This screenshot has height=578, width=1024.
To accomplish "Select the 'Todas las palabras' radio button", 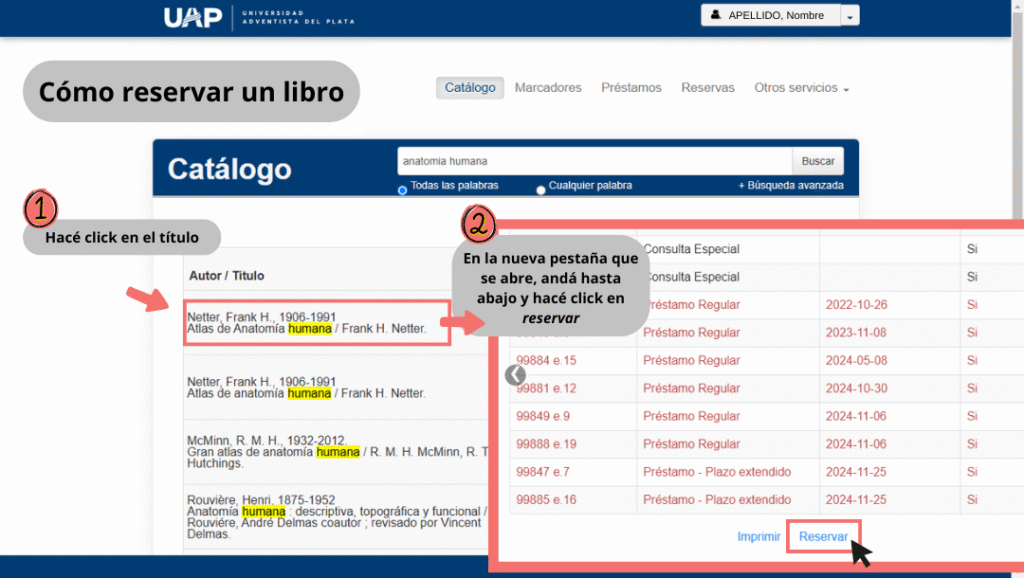I will coord(403,189).
